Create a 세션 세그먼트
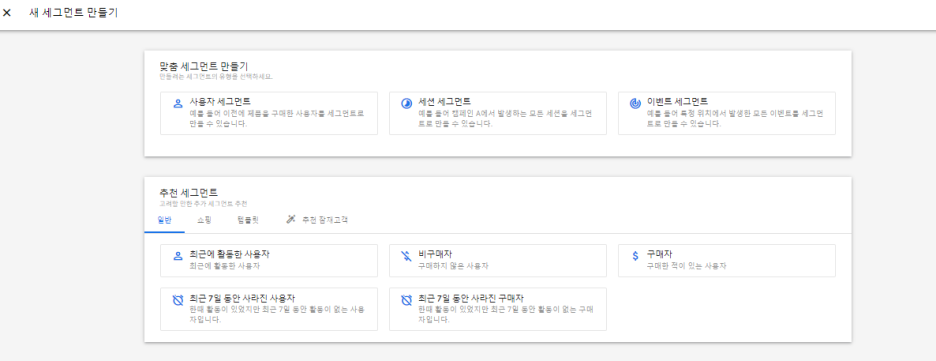The height and width of the screenshot is (361, 936). pyautogui.click(x=498, y=113)
